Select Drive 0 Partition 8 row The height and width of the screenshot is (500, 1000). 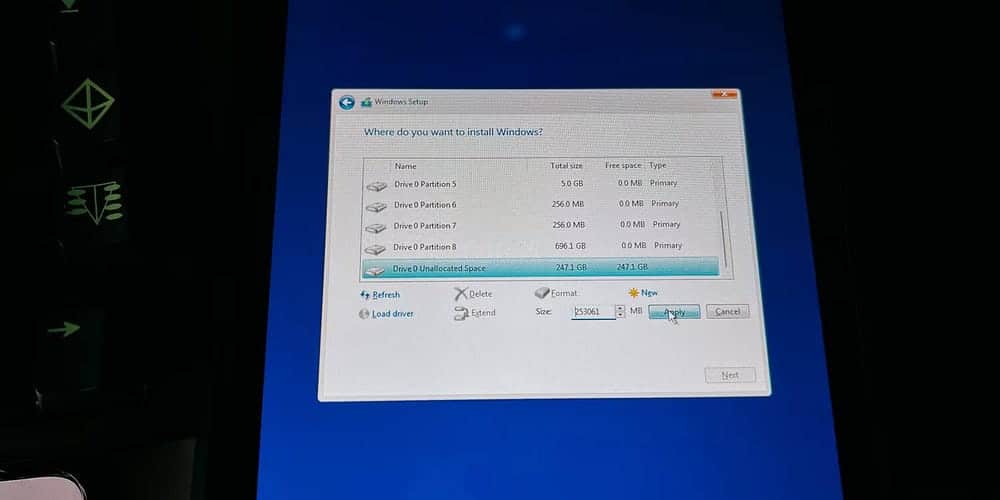pyautogui.click(x=542, y=246)
